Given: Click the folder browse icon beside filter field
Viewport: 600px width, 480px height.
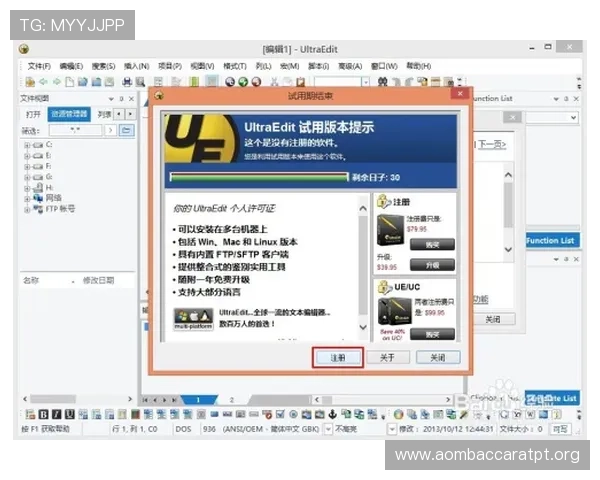Looking at the screenshot, I should tap(126, 131).
